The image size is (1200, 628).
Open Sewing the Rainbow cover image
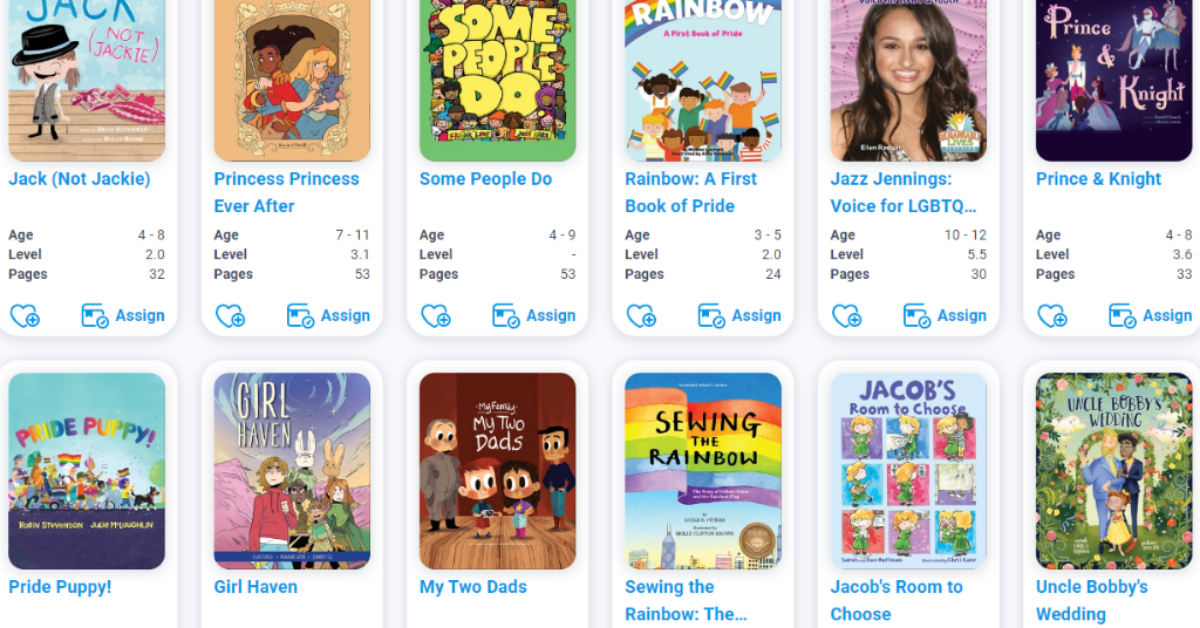pyautogui.click(x=703, y=471)
